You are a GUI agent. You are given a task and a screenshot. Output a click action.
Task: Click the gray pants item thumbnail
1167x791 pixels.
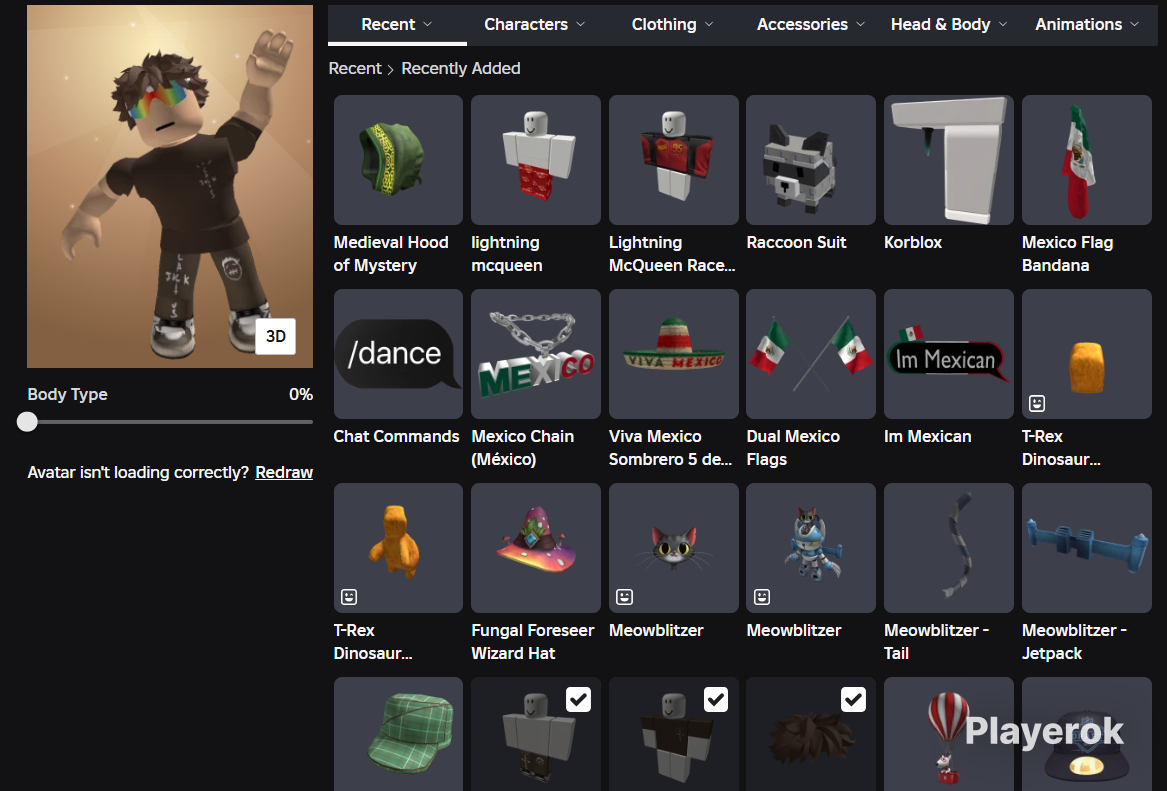(536, 734)
